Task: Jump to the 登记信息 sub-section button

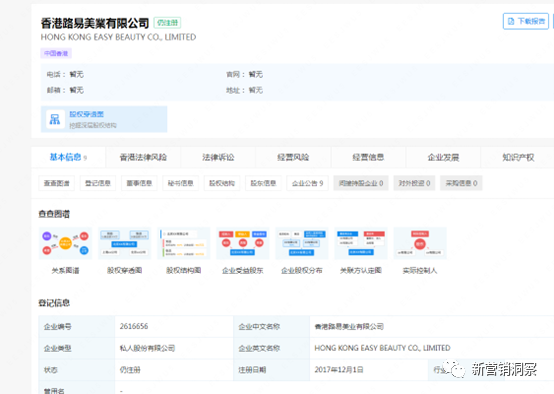Action: tap(98, 183)
